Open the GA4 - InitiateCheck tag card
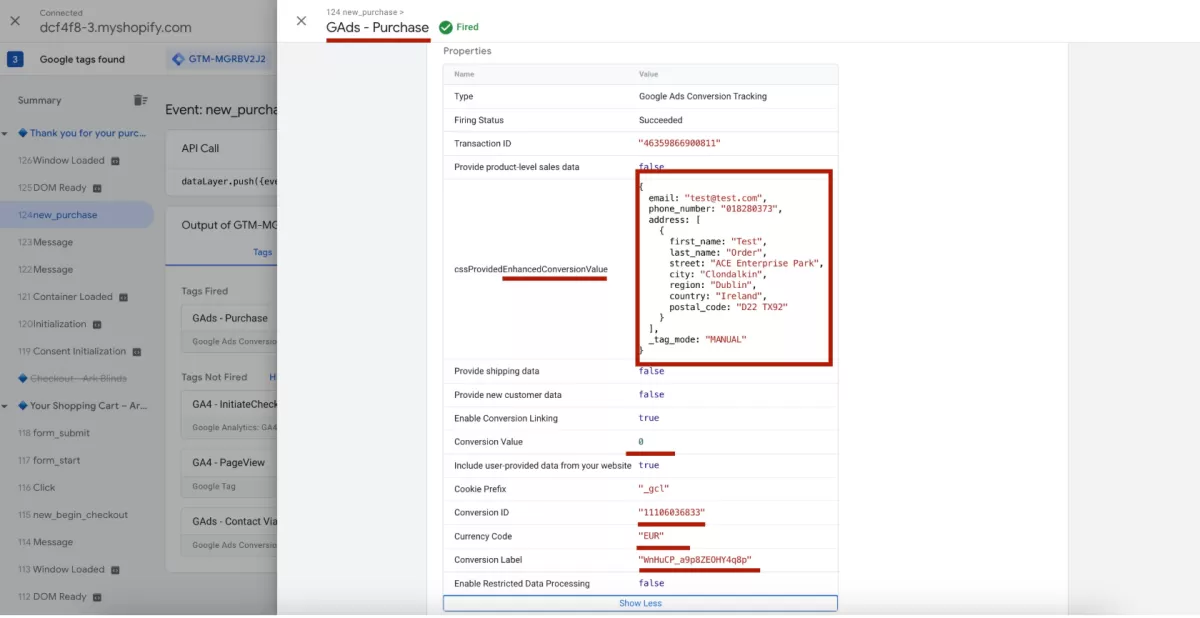1200x618 pixels. 229,415
